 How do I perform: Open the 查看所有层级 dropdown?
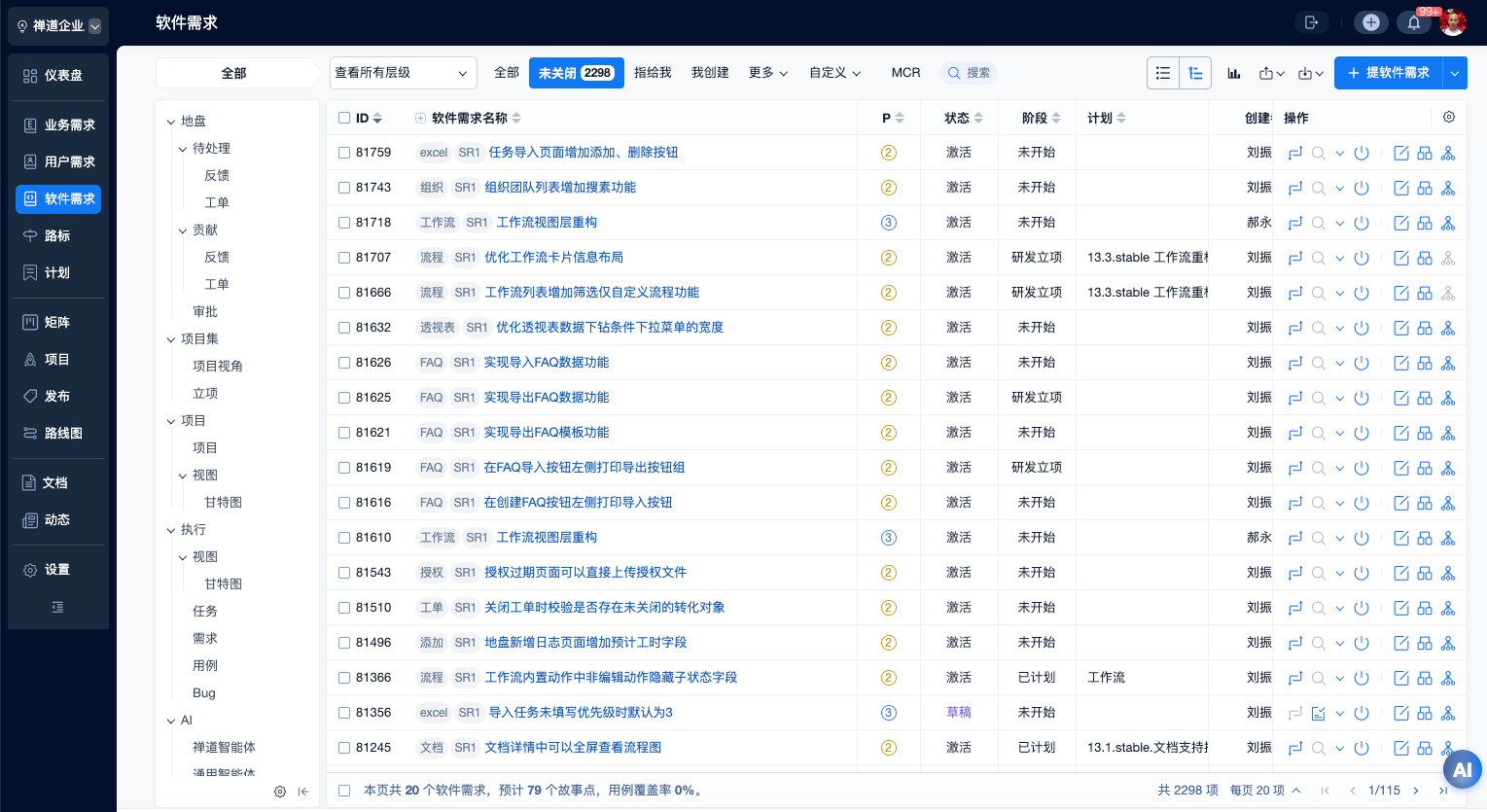coord(403,73)
